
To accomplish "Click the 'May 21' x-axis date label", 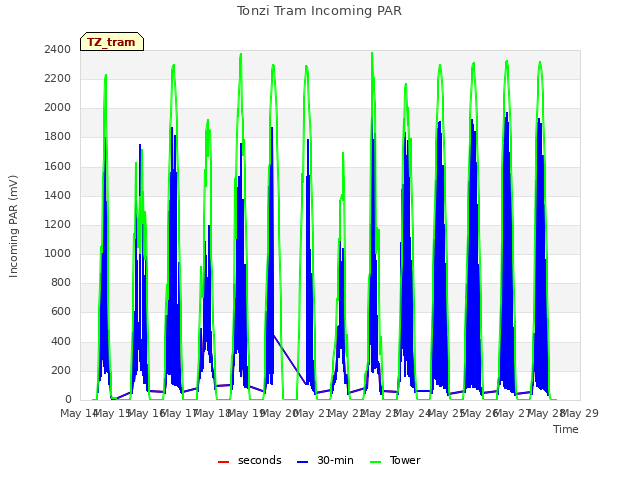I will pos(313,413).
